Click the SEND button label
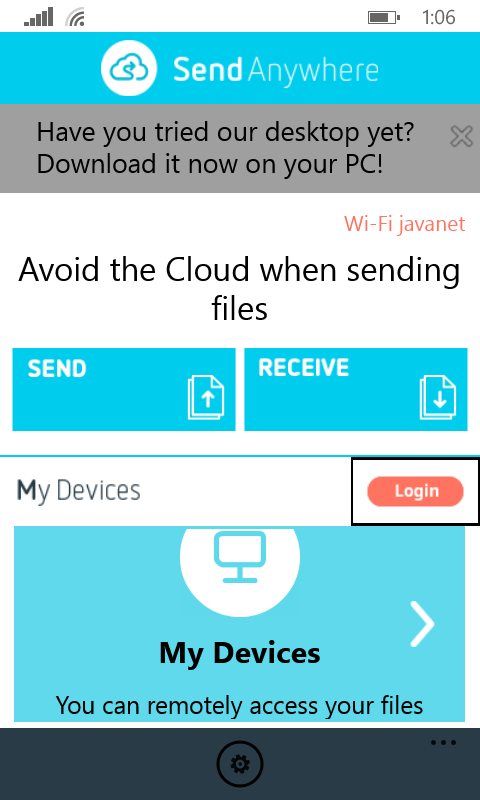480x800 pixels. coord(57,368)
